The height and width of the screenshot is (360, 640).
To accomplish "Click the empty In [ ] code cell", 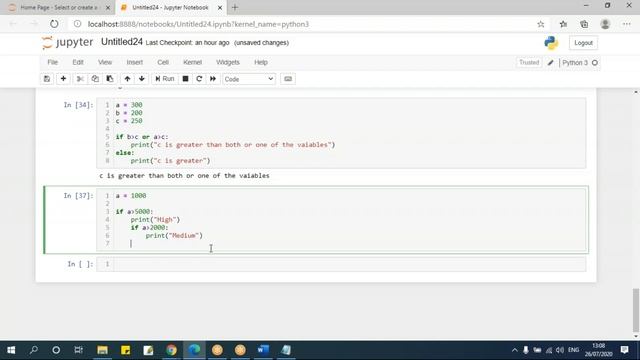I will pos(341,264).
